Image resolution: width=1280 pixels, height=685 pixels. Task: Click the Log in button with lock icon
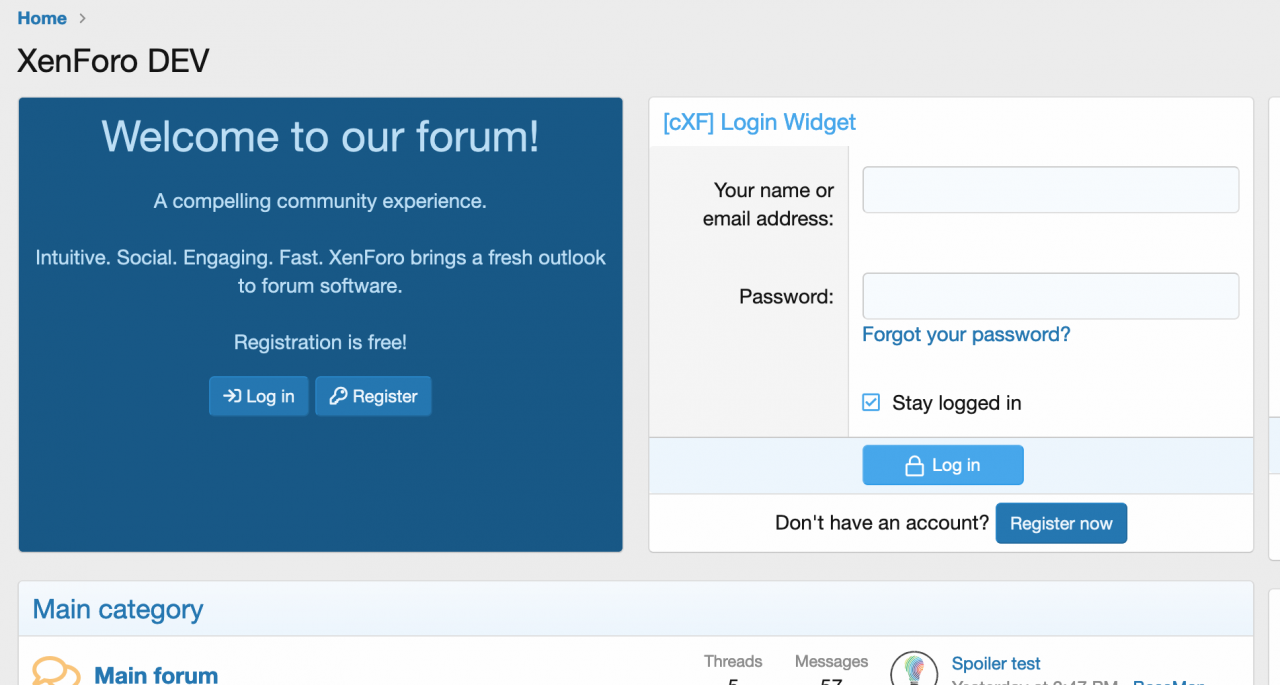[x=943, y=465]
